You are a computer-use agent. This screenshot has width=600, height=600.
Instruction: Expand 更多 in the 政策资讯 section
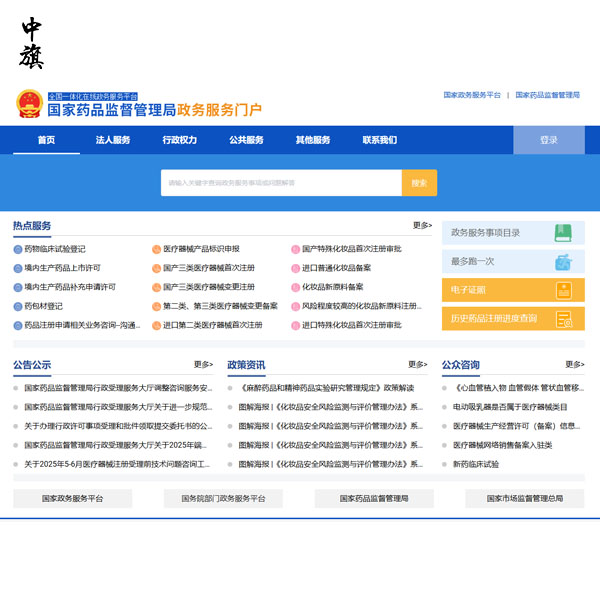(x=417, y=365)
